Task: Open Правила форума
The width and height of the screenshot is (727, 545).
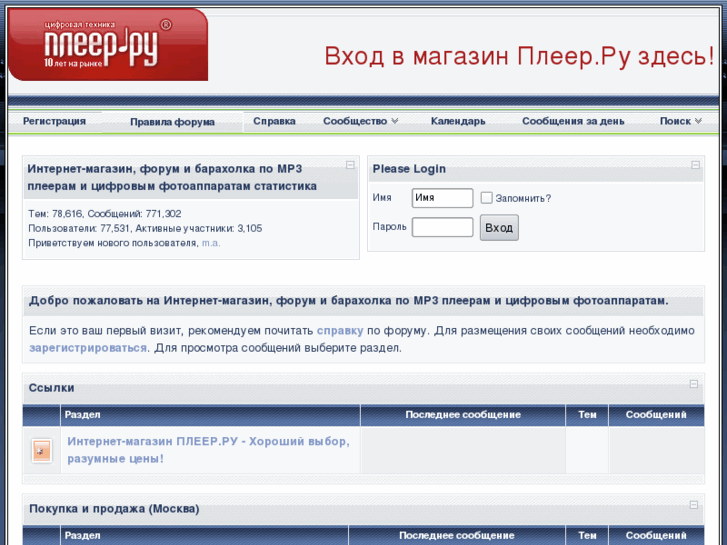Action: pos(172,122)
